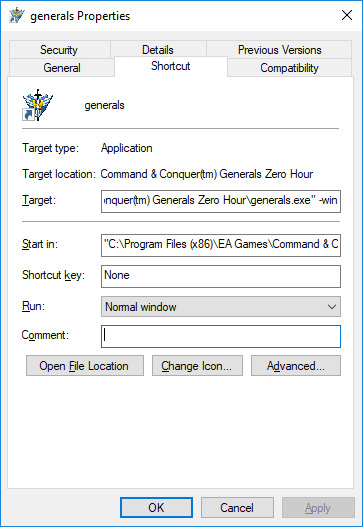This screenshot has width=363, height=527.
Task: Switch to the Details tab
Action: (158, 50)
